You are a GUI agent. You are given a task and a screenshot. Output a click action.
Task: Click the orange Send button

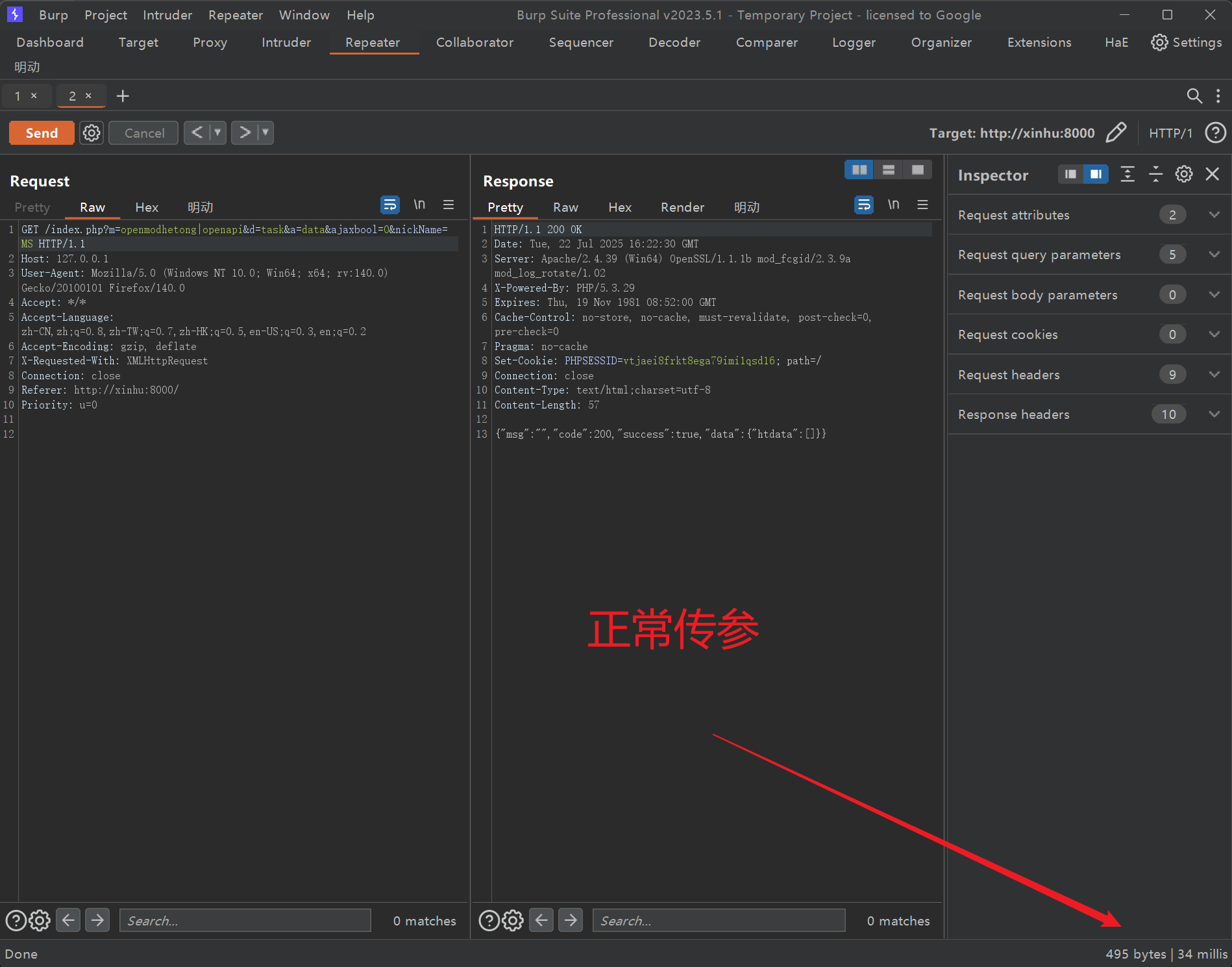(42, 133)
